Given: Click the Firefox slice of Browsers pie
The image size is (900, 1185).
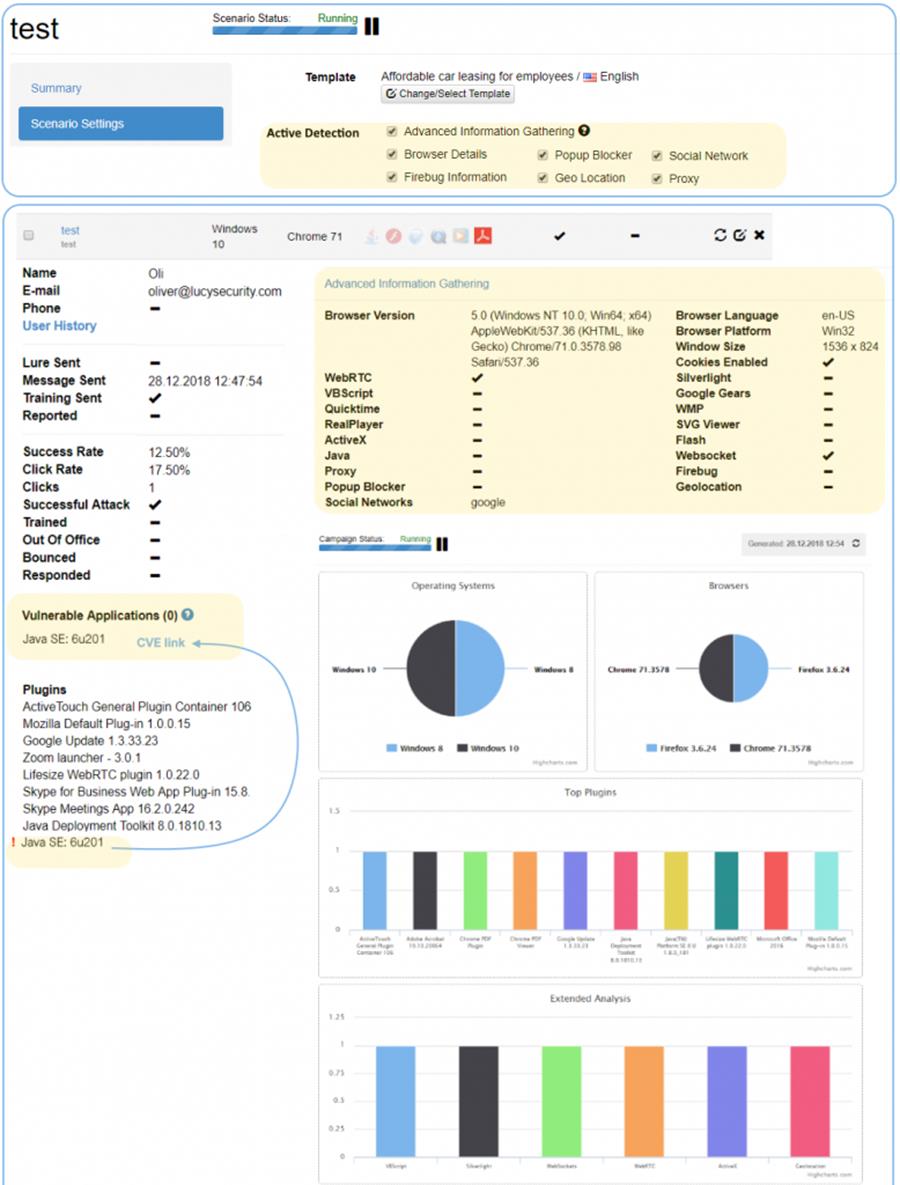Looking at the screenshot, I should pos(750,669).
